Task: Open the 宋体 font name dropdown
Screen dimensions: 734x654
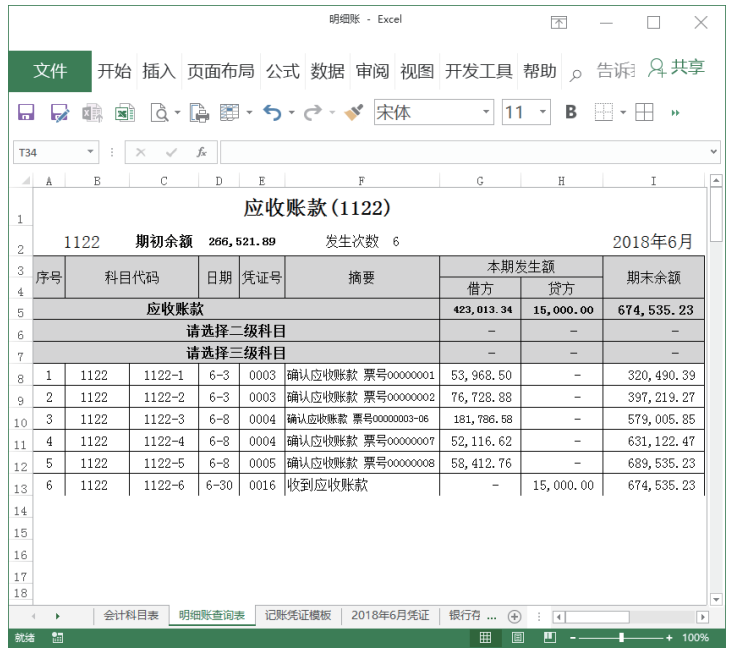Action: pyautogui.click(x=486, y=112)
